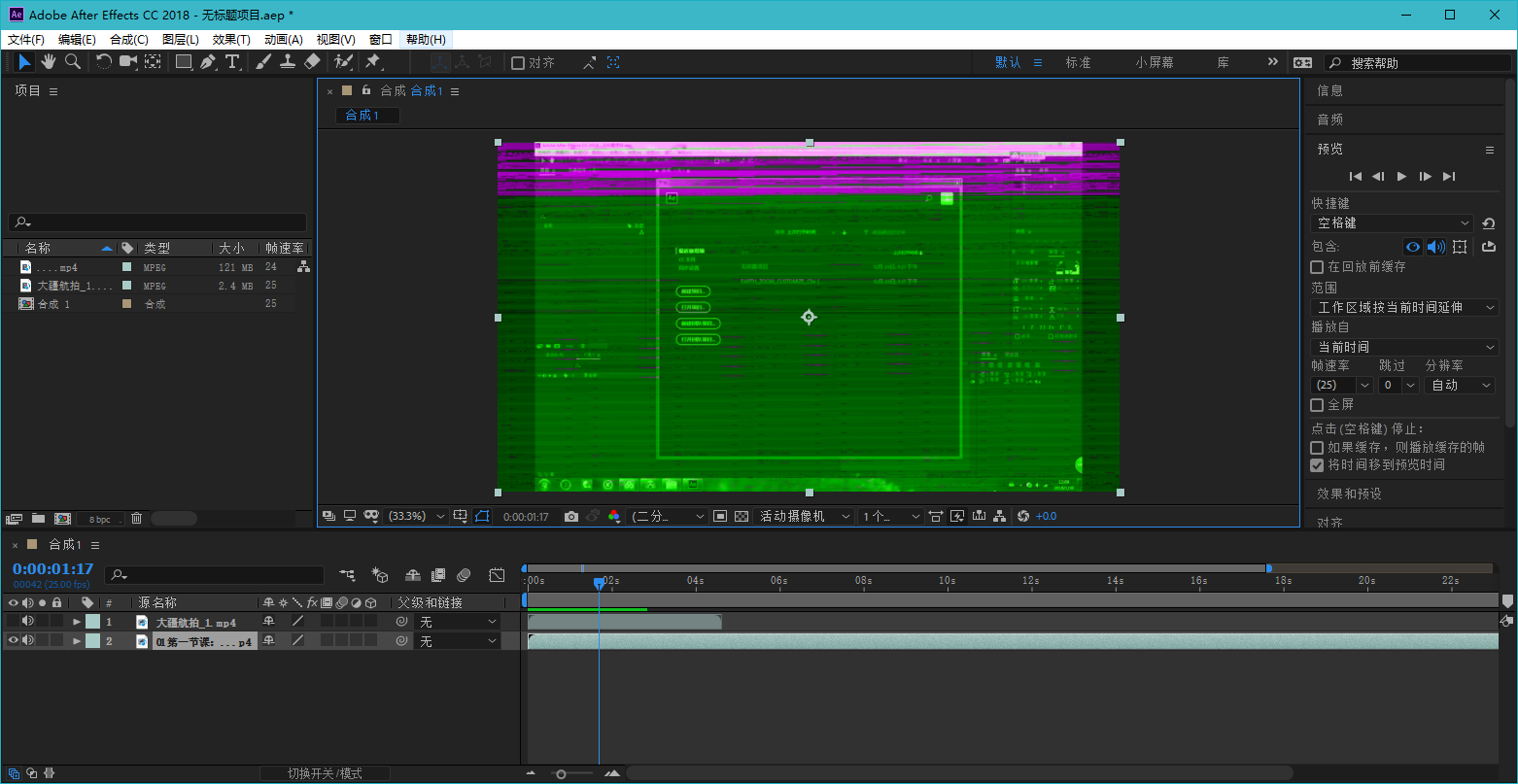
Task: Click the 8 bpc color depth button
Action: click(x=100, y=519)
